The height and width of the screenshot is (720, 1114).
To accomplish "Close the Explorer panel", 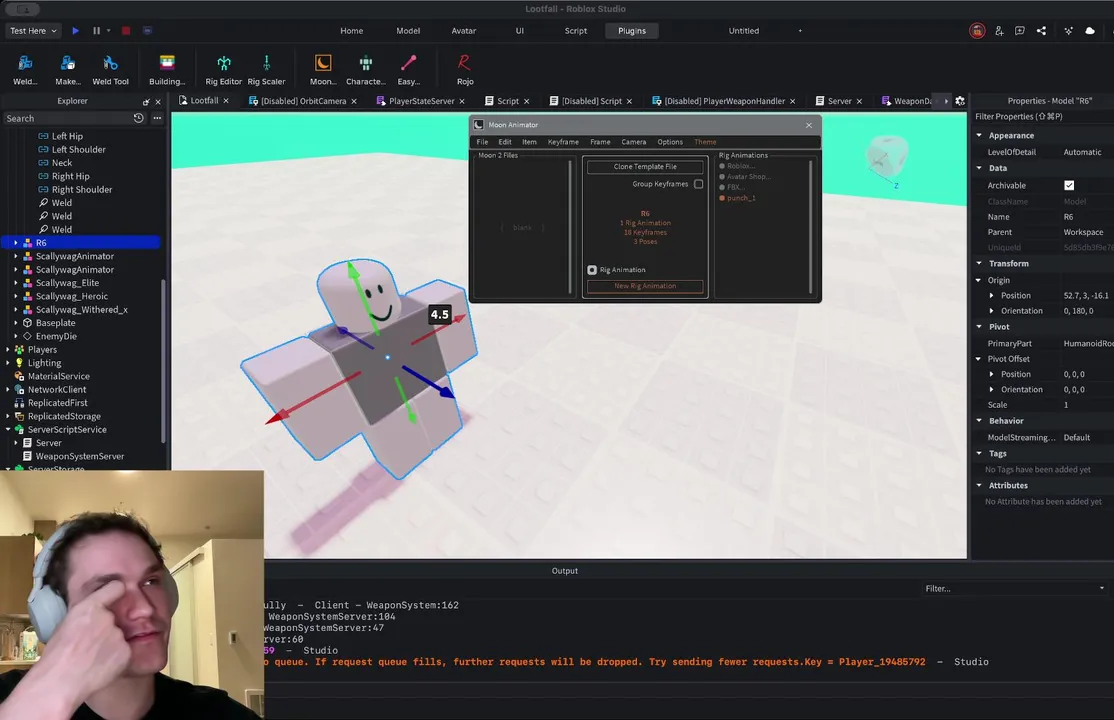I will 158,102.
